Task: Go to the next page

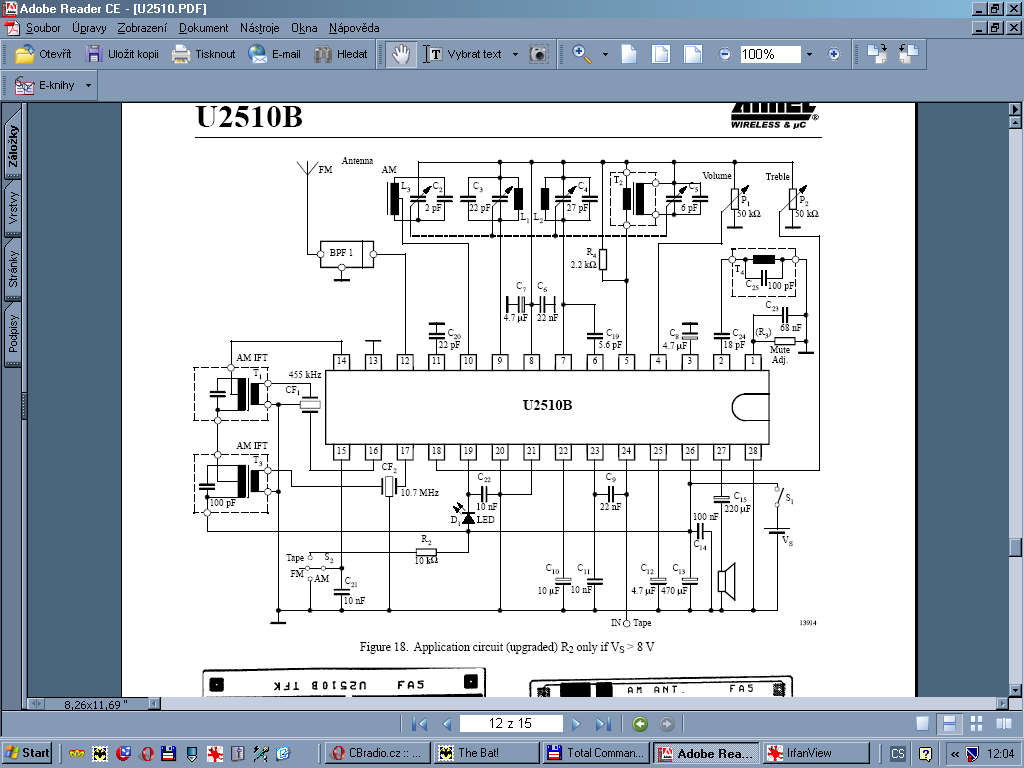Action: click(576, 724)
